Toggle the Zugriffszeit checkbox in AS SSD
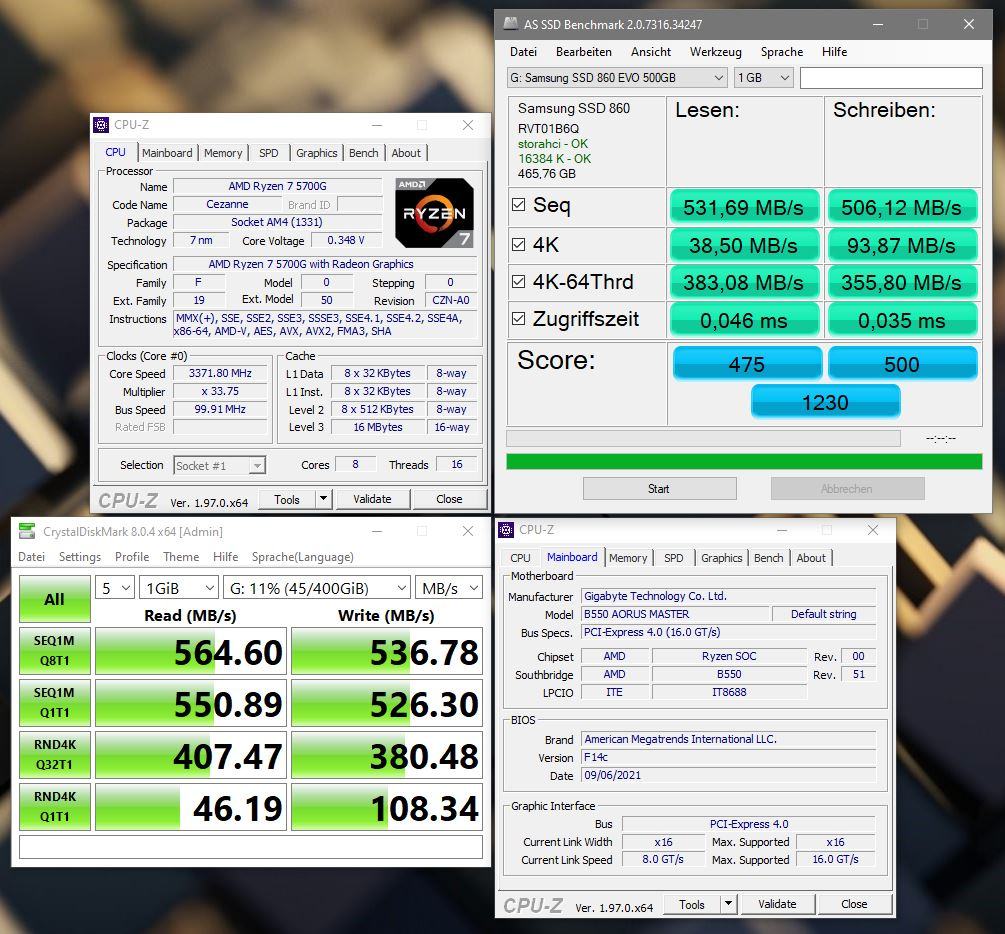Image resolution: width=1005 pixels, height=934 pixels. pos(519,319)
